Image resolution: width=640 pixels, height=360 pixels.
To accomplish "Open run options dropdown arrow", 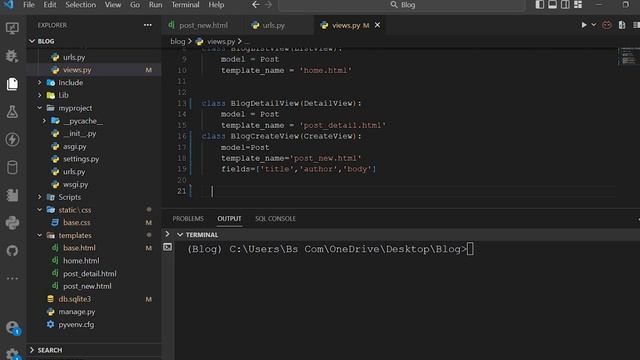I will pyautogui.click(x=594, y=25).
